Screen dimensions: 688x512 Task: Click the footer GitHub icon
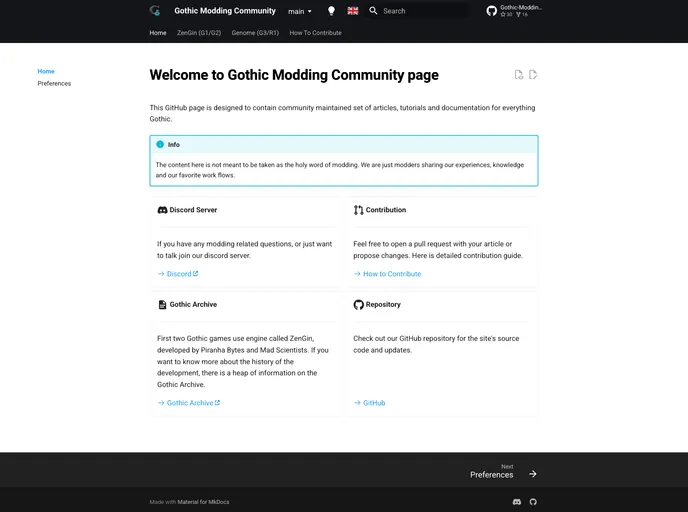[x=533, y=501]
